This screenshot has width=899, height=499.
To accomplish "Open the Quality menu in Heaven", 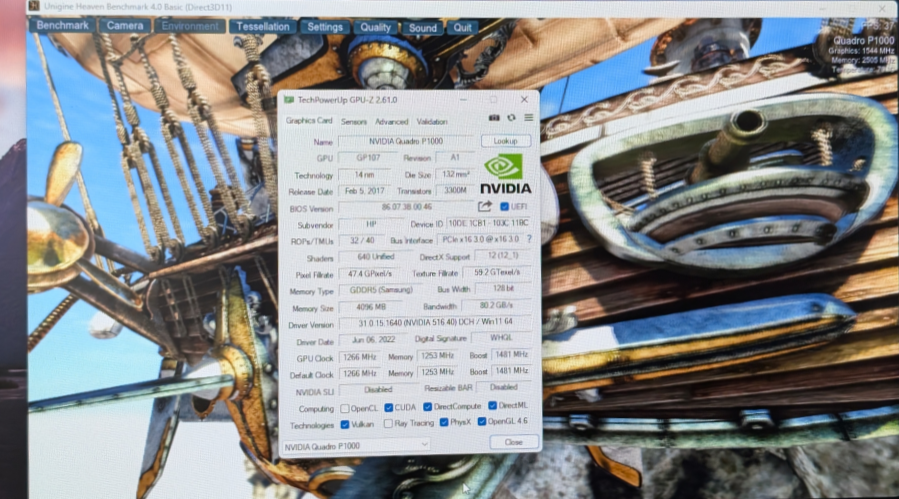I will point(375,28).
